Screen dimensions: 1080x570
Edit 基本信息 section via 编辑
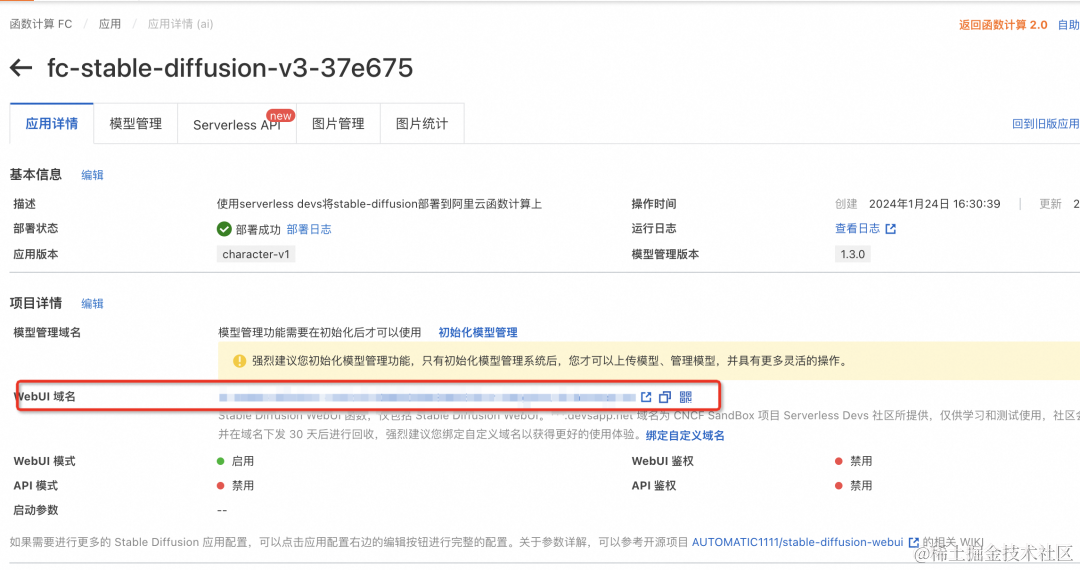92,175
